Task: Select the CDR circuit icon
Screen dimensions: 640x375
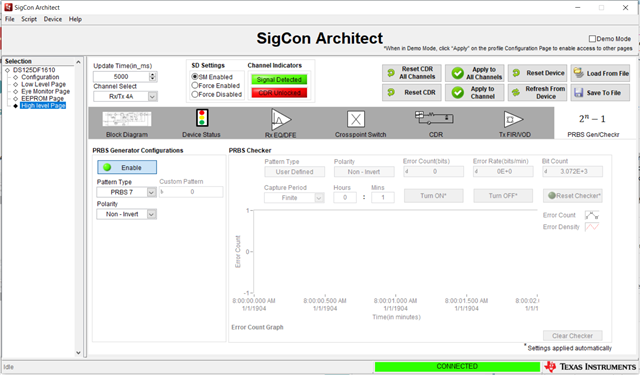Action: pos(434,118)
